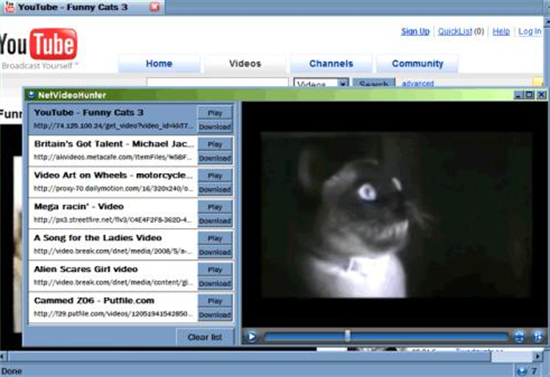This screenshot has height=377, width=550.
Task: Open the QuickList link
Action: point(455,32)
